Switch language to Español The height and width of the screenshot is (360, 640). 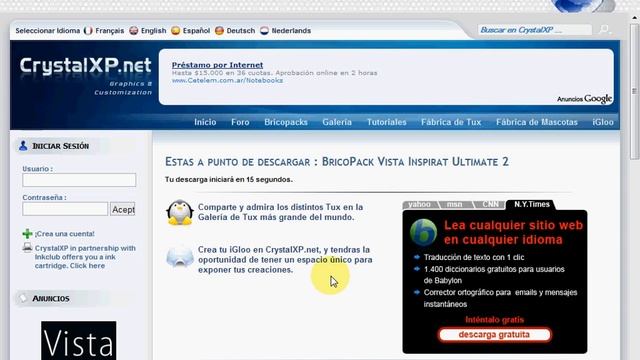(196, 31)
